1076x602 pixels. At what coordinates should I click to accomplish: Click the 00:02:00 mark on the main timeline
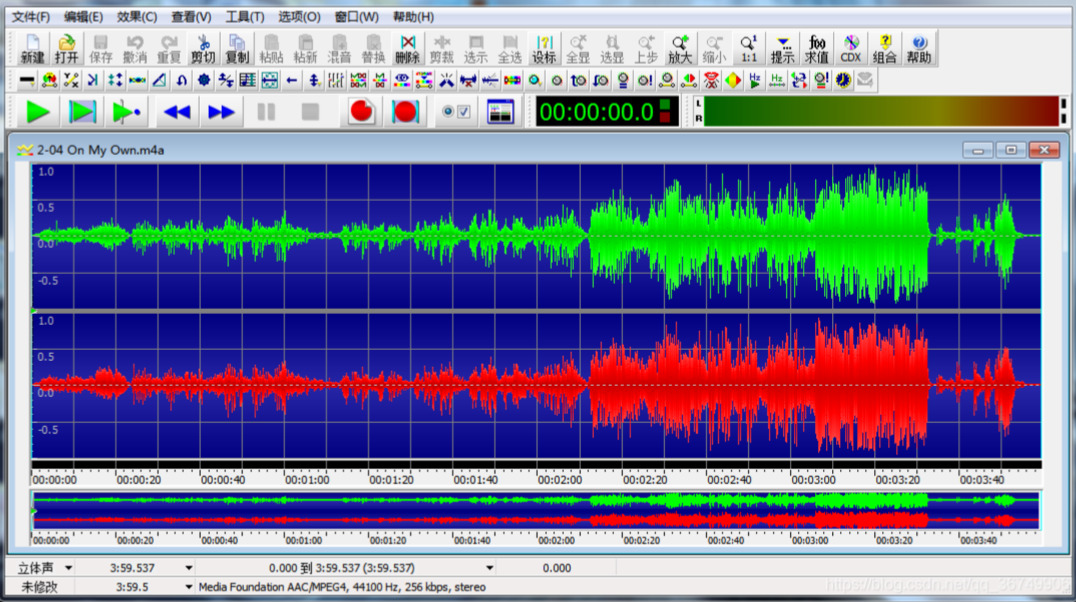click(x=560, y=480)
